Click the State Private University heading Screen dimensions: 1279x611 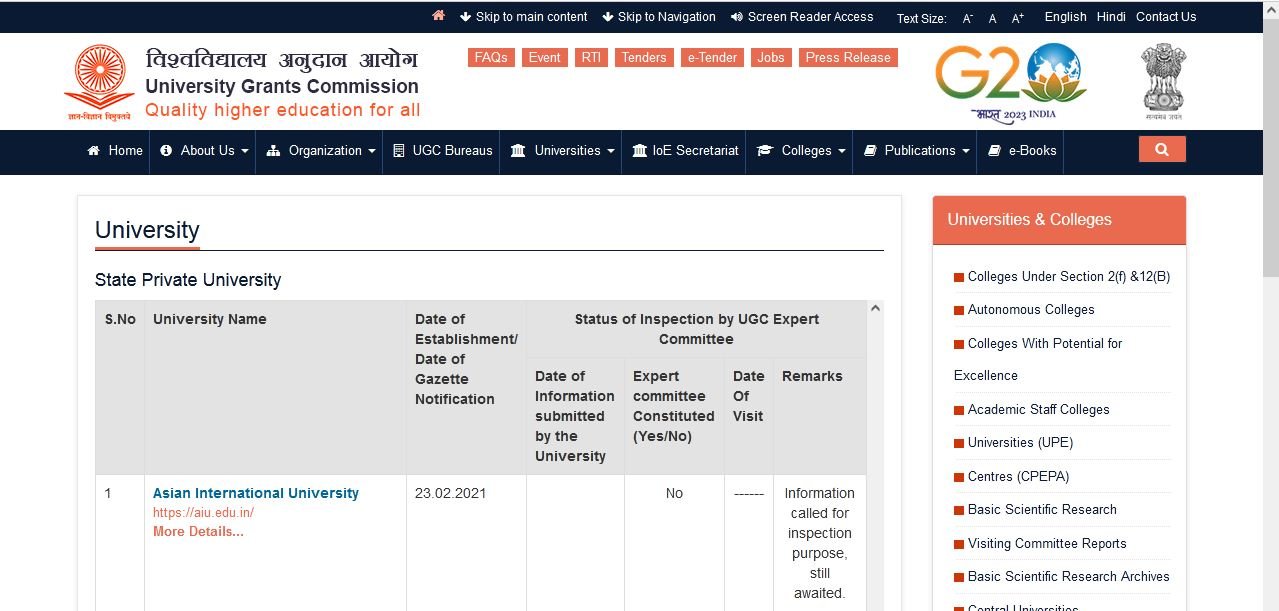point(188,281)
